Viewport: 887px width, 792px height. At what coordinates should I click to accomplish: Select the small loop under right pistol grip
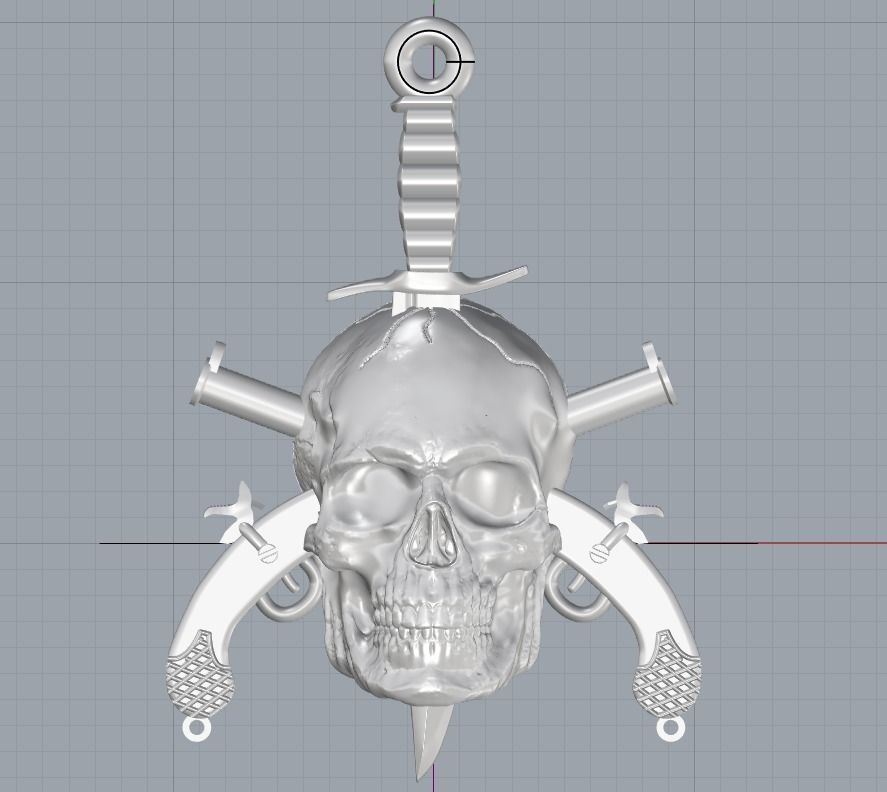[x=671, y=729]
